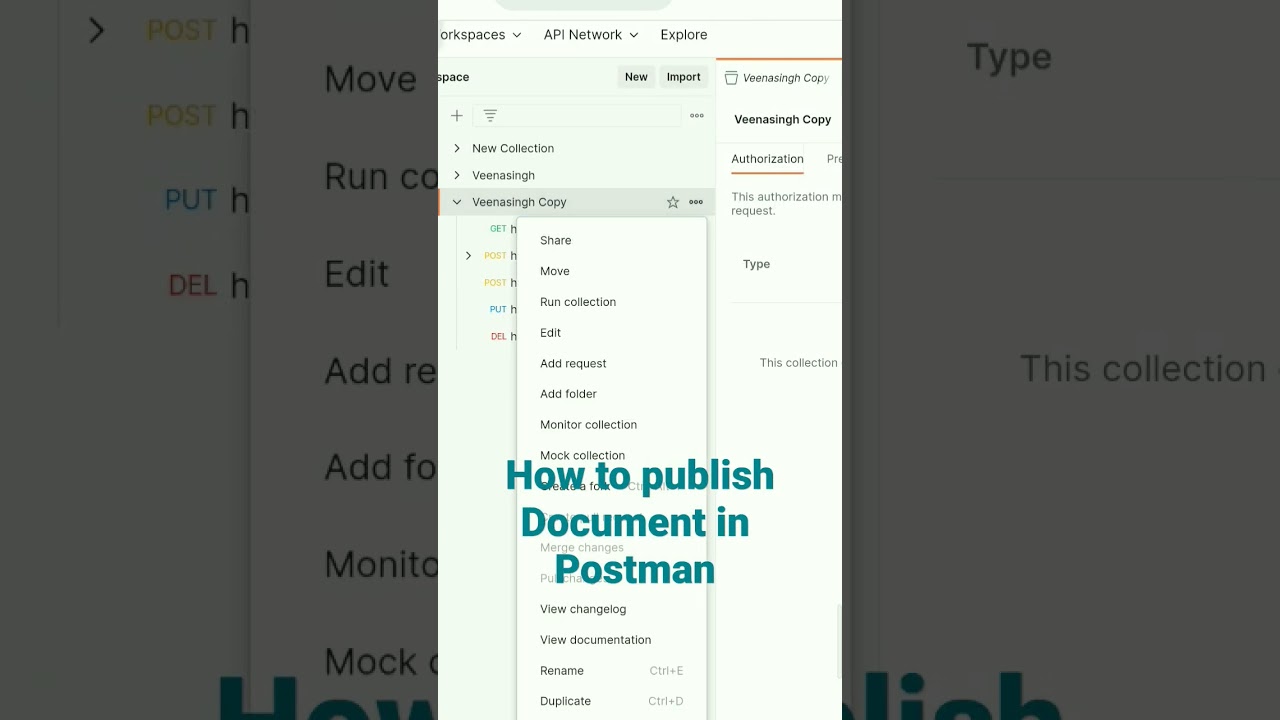Select the second POST request in the tree

[x=500, y=283]
